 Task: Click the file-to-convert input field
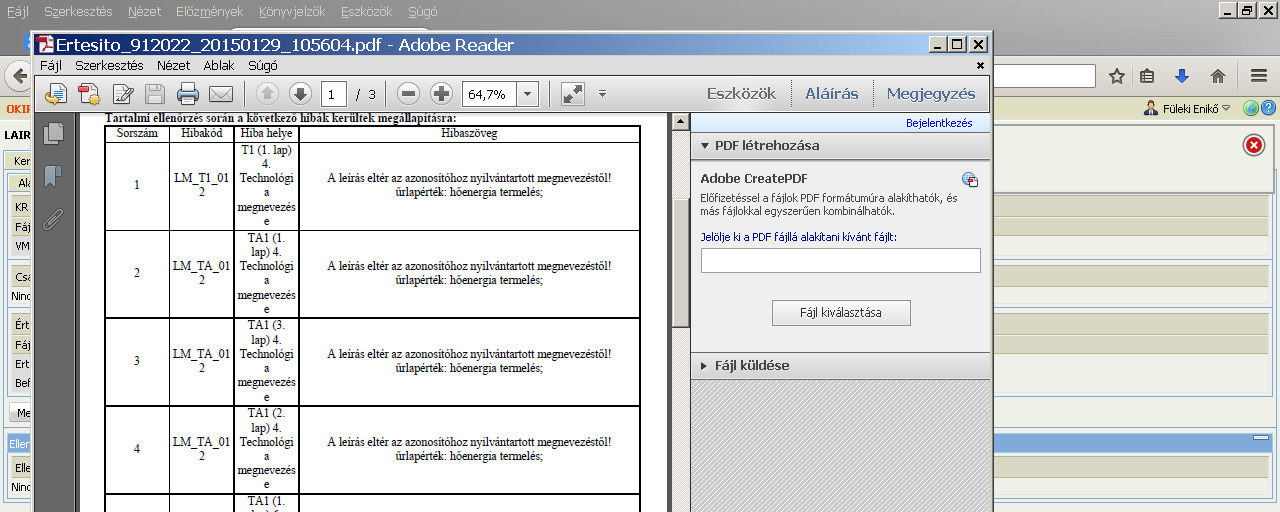point(840,261)
